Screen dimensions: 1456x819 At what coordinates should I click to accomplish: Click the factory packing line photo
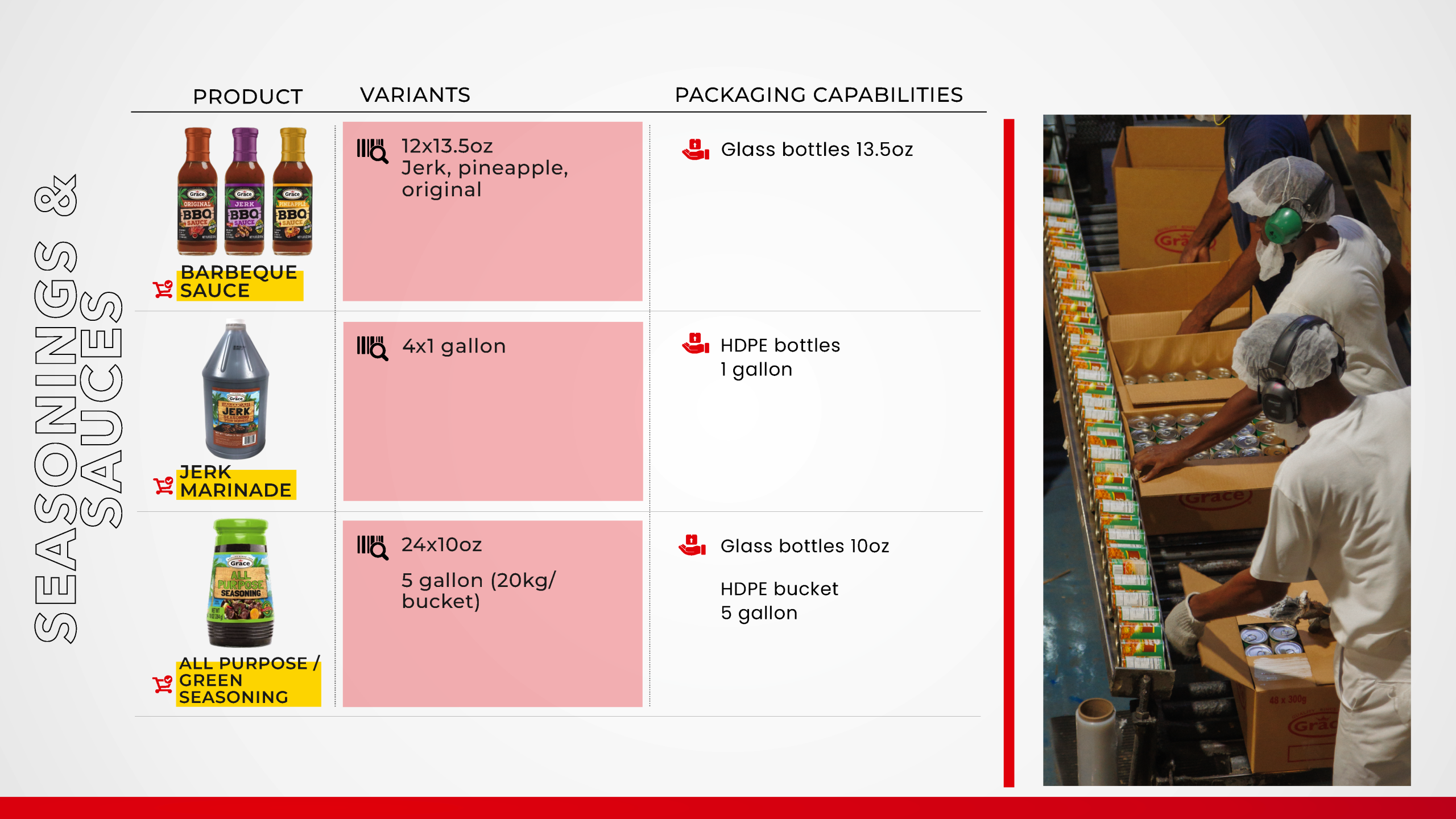1226,449
